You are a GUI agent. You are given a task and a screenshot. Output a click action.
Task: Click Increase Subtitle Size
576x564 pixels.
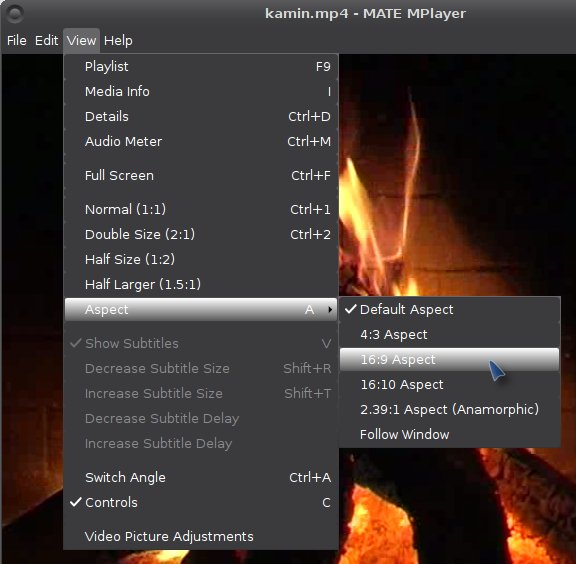[201, 394]
